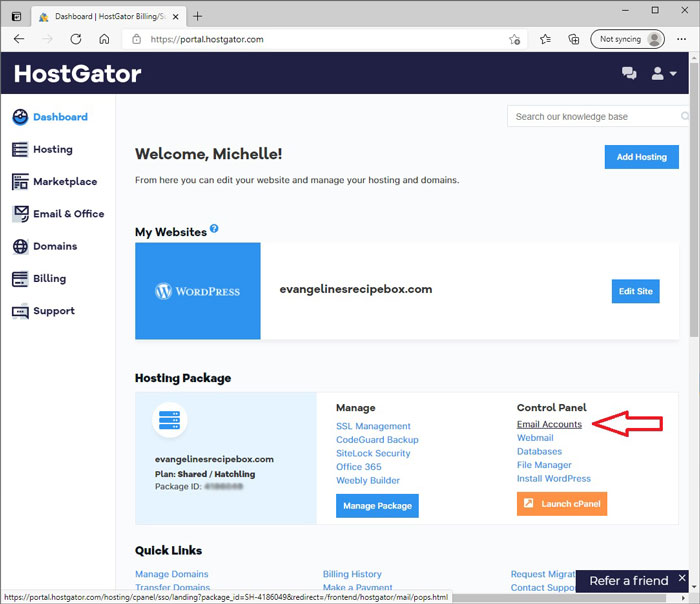
Task: Click the browser address bar URL
Action: point(207,39)
